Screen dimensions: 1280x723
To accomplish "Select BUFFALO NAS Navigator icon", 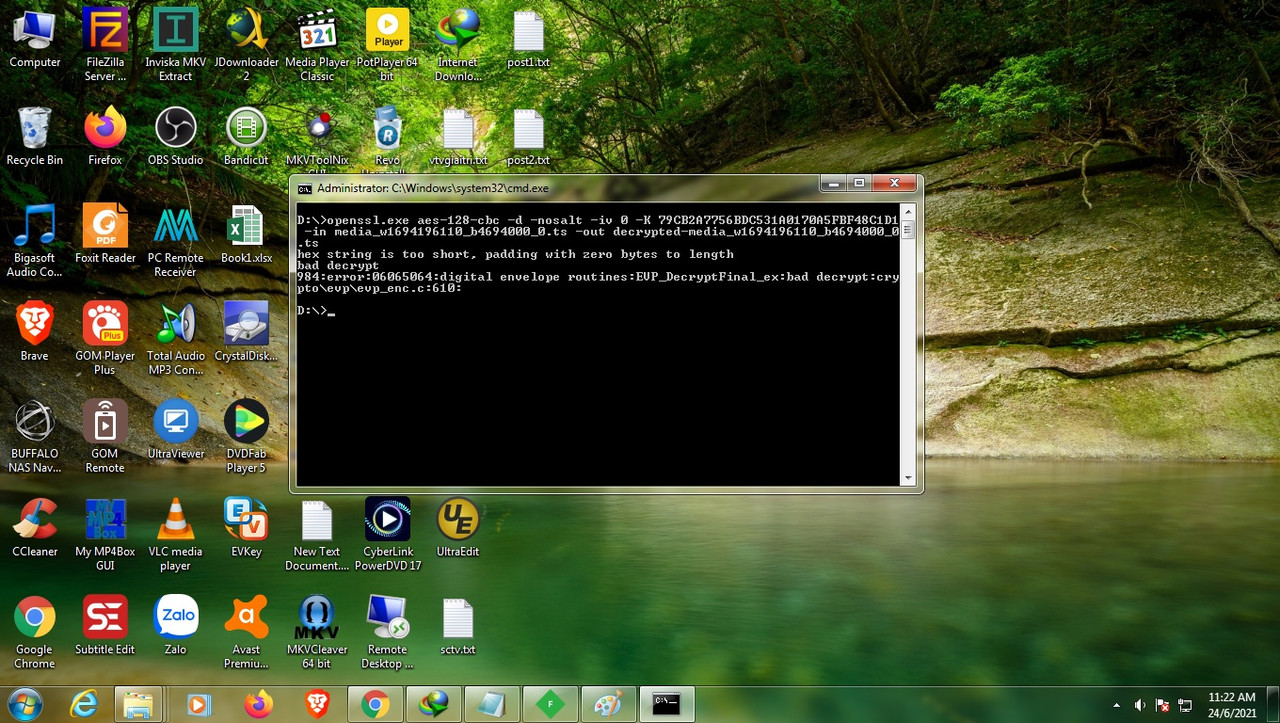I will pos(34,437).
